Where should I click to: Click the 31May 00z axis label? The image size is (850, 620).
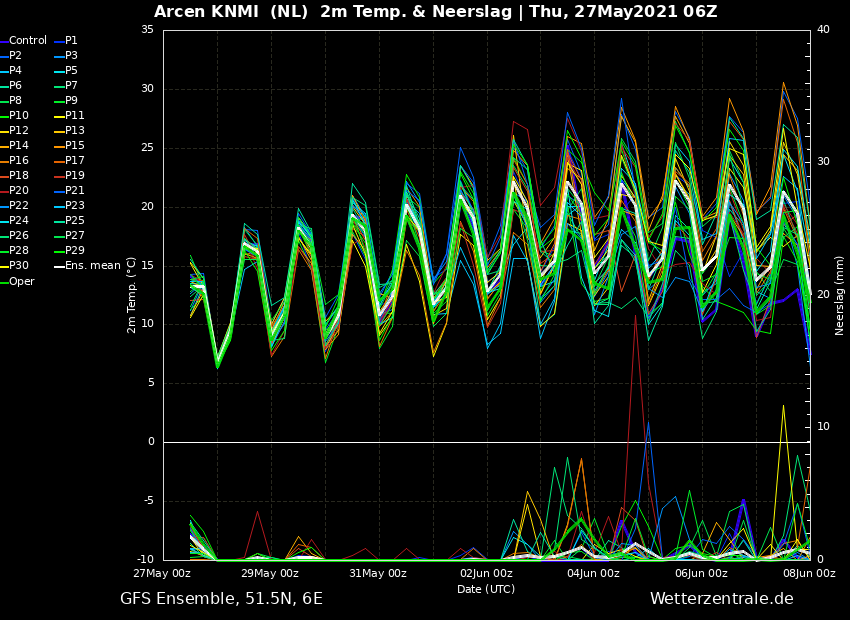pyautogui.click(x=378, y=573)
